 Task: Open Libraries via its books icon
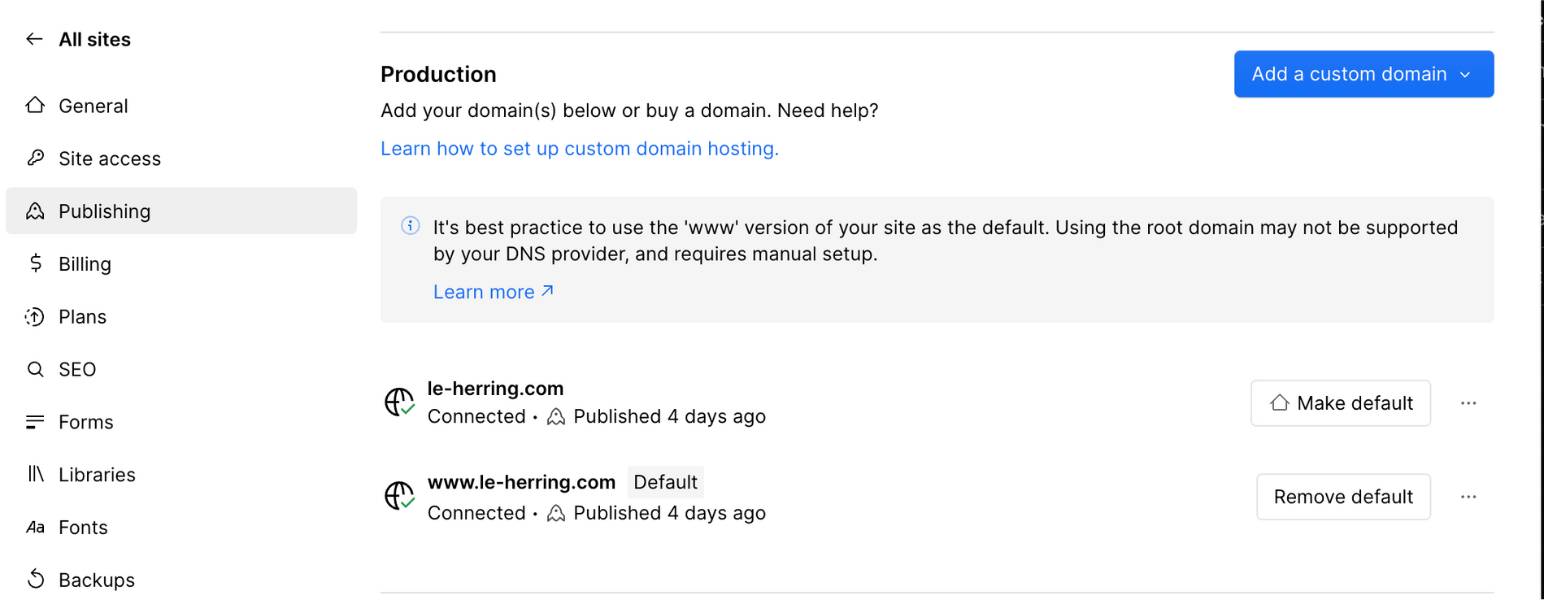coord(35,474)
